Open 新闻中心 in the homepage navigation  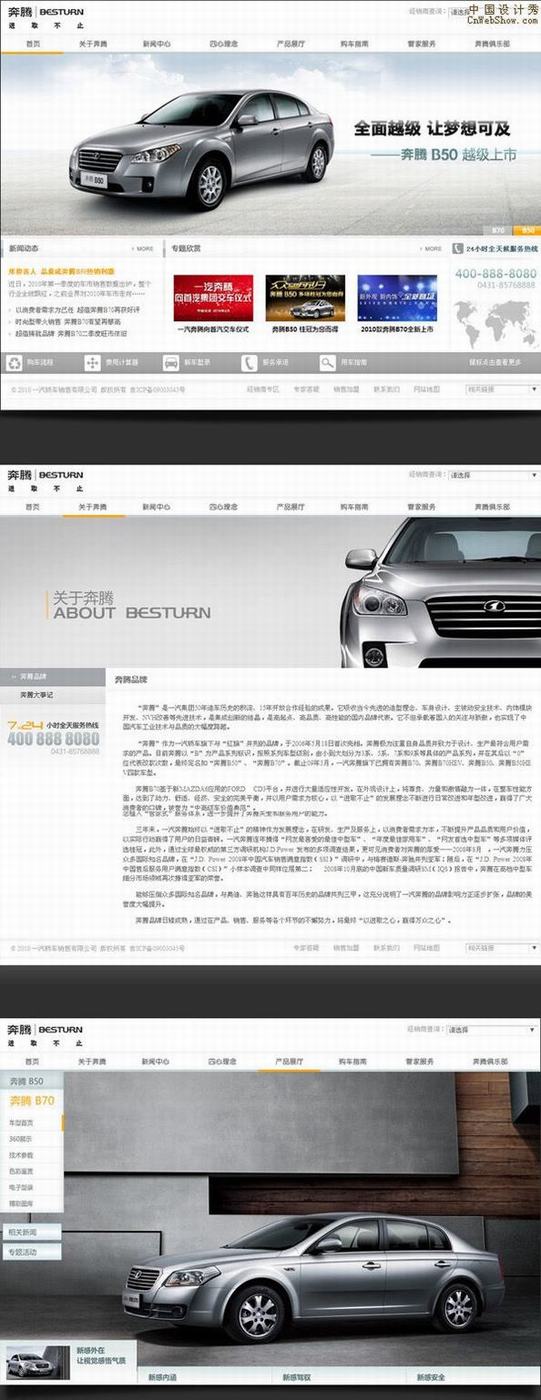156,45
